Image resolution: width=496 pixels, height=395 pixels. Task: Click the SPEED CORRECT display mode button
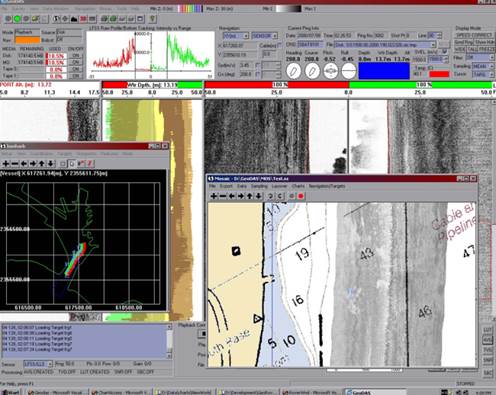474,35
